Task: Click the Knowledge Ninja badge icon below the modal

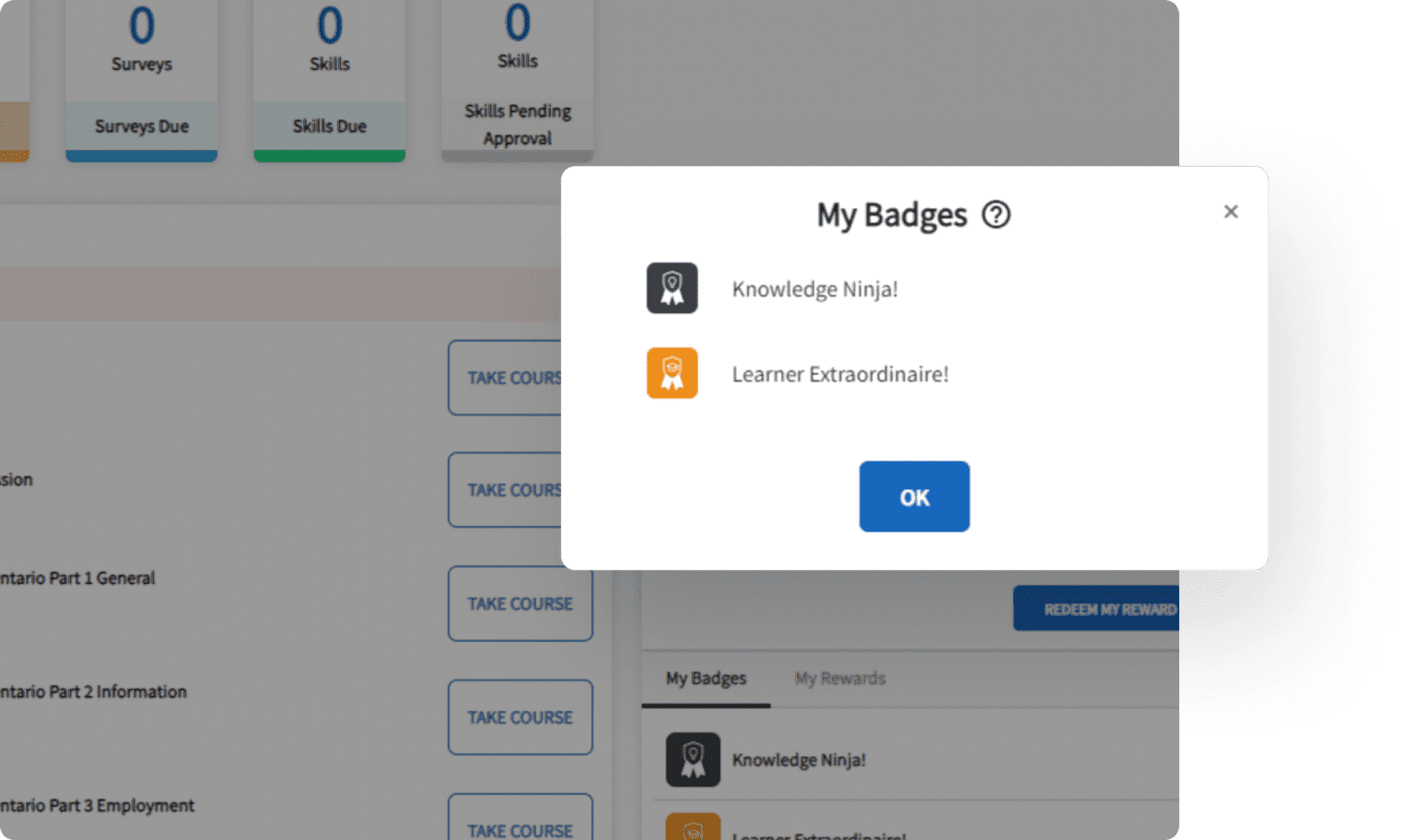Action: click(692, 759)
